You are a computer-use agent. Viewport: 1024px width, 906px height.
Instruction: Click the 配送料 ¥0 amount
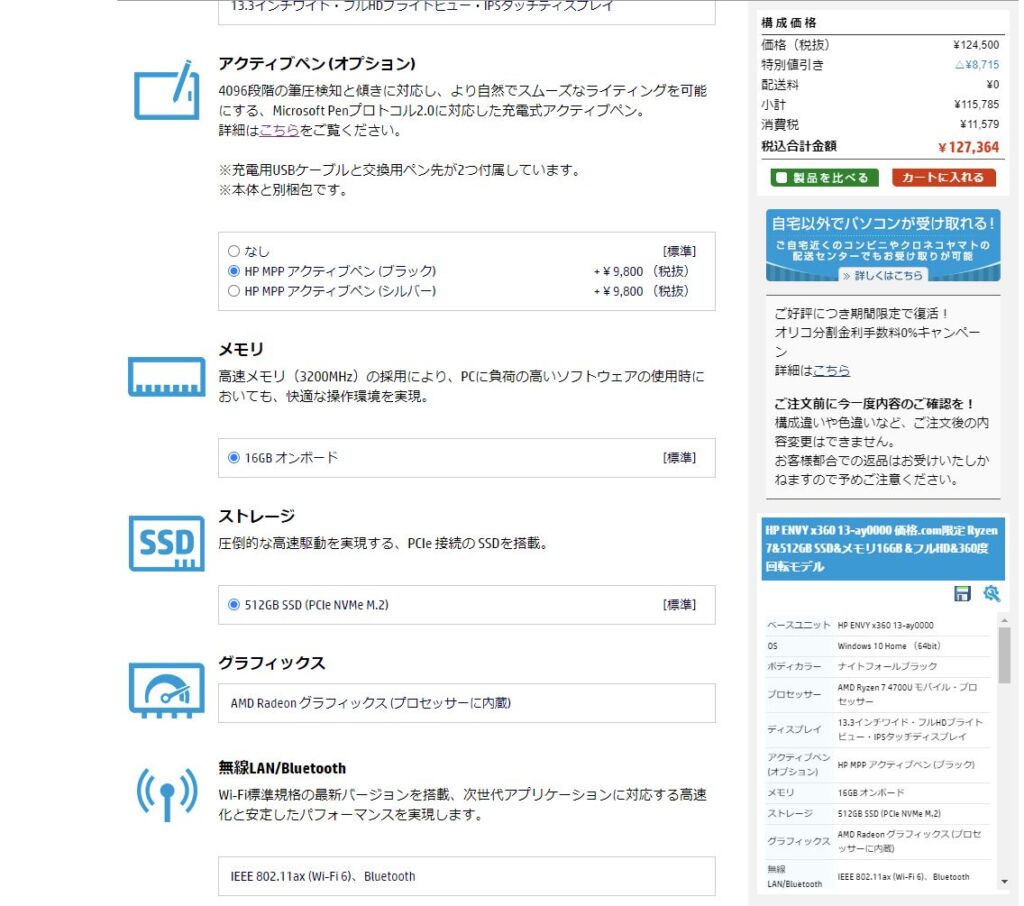click(x=993, y=85)
